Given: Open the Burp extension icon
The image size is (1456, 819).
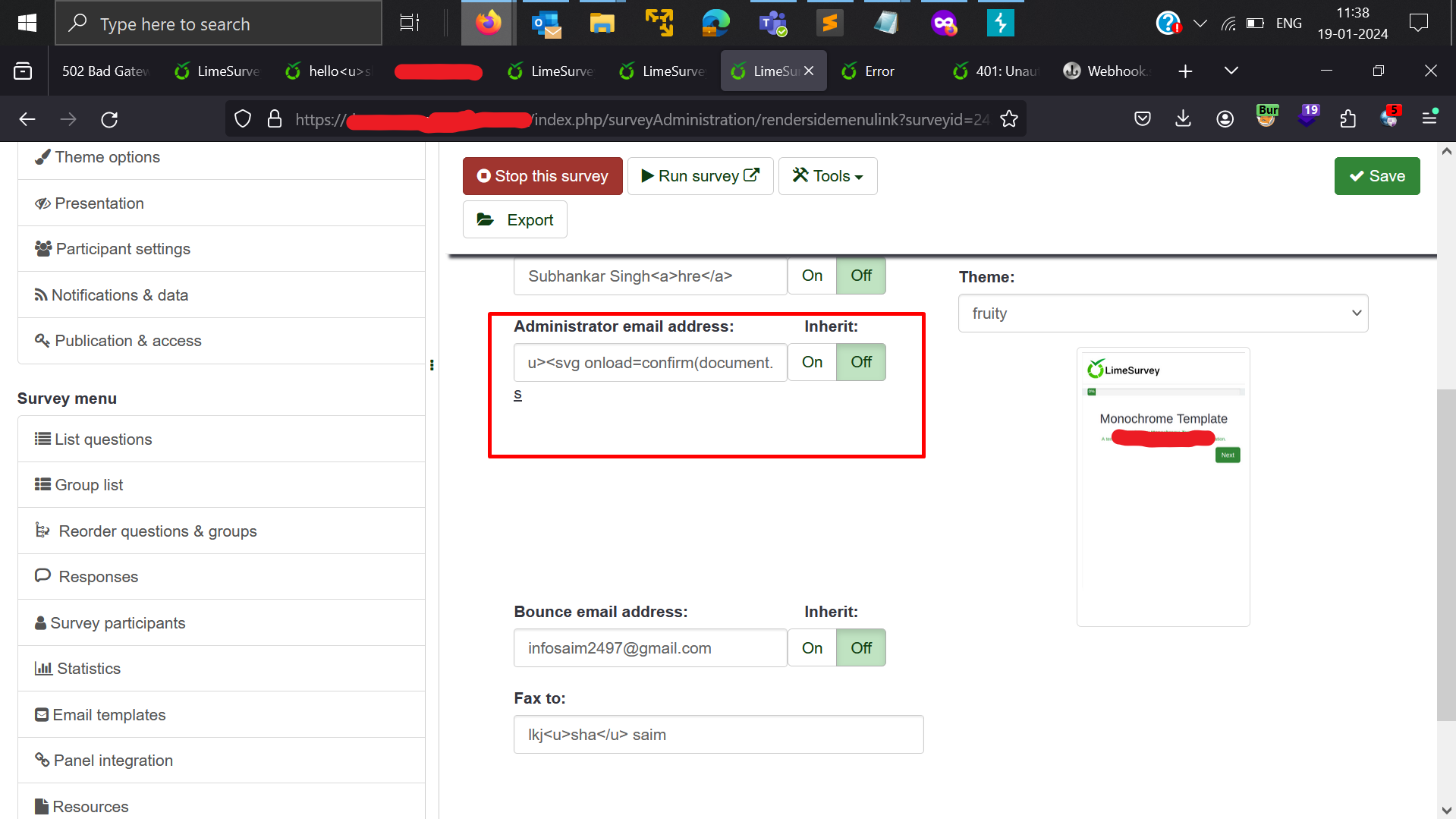Looking at the screenshot, I should click(1267, 117).
